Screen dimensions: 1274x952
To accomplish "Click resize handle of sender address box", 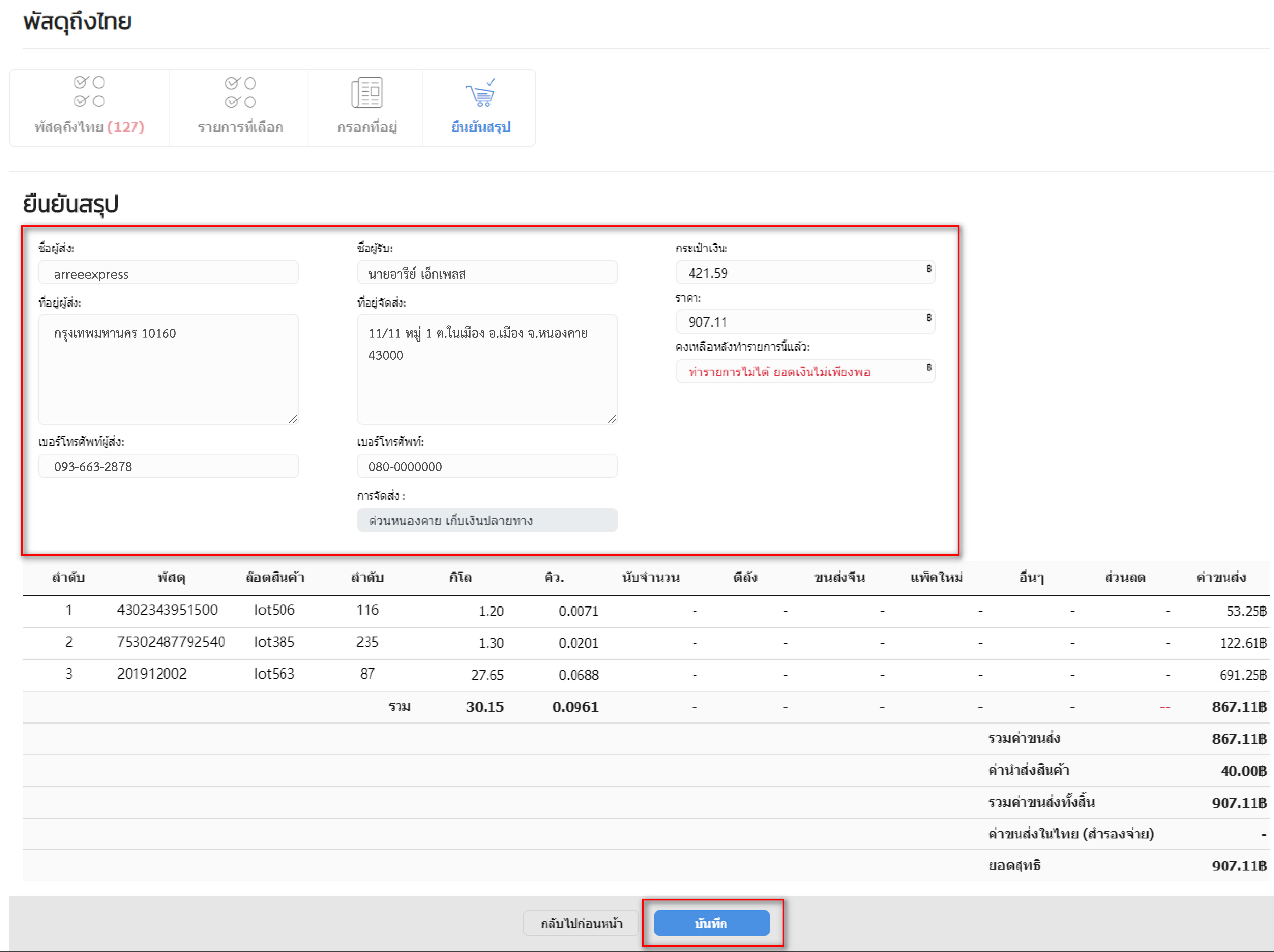I will [293, 419].
